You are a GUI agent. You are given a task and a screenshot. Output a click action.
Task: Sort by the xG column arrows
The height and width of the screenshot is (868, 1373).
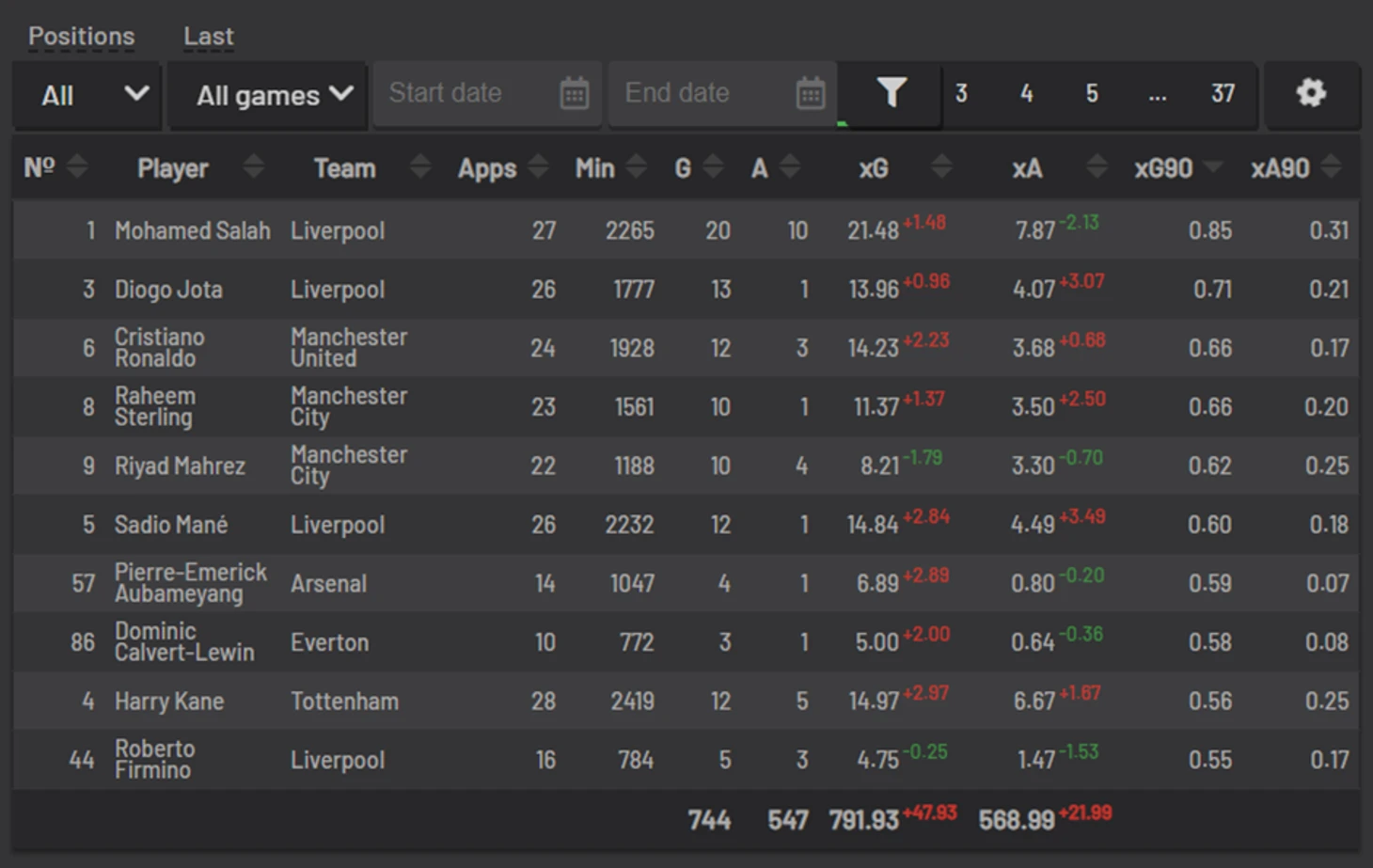pos(940,167)
